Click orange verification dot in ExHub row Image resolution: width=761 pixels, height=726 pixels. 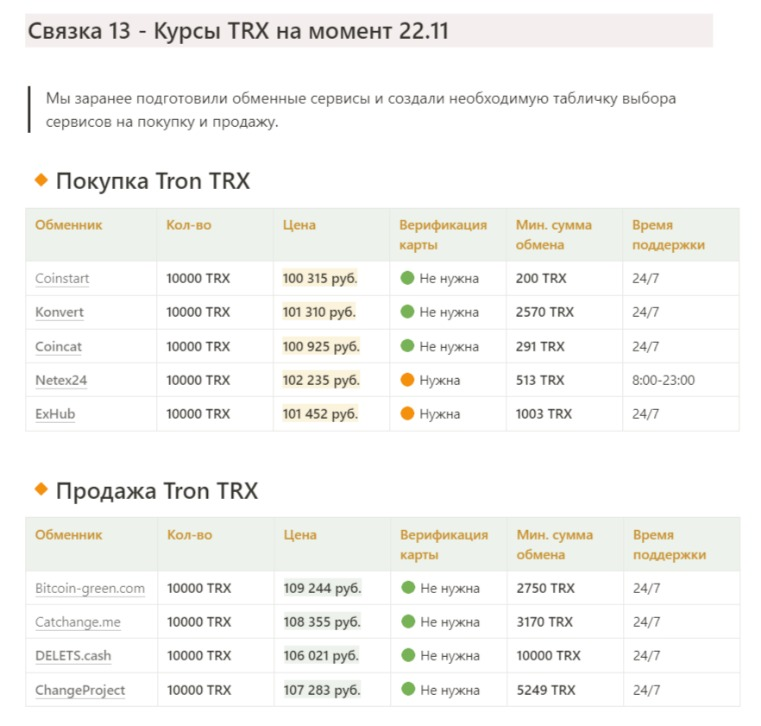click(x=407, y=414)
